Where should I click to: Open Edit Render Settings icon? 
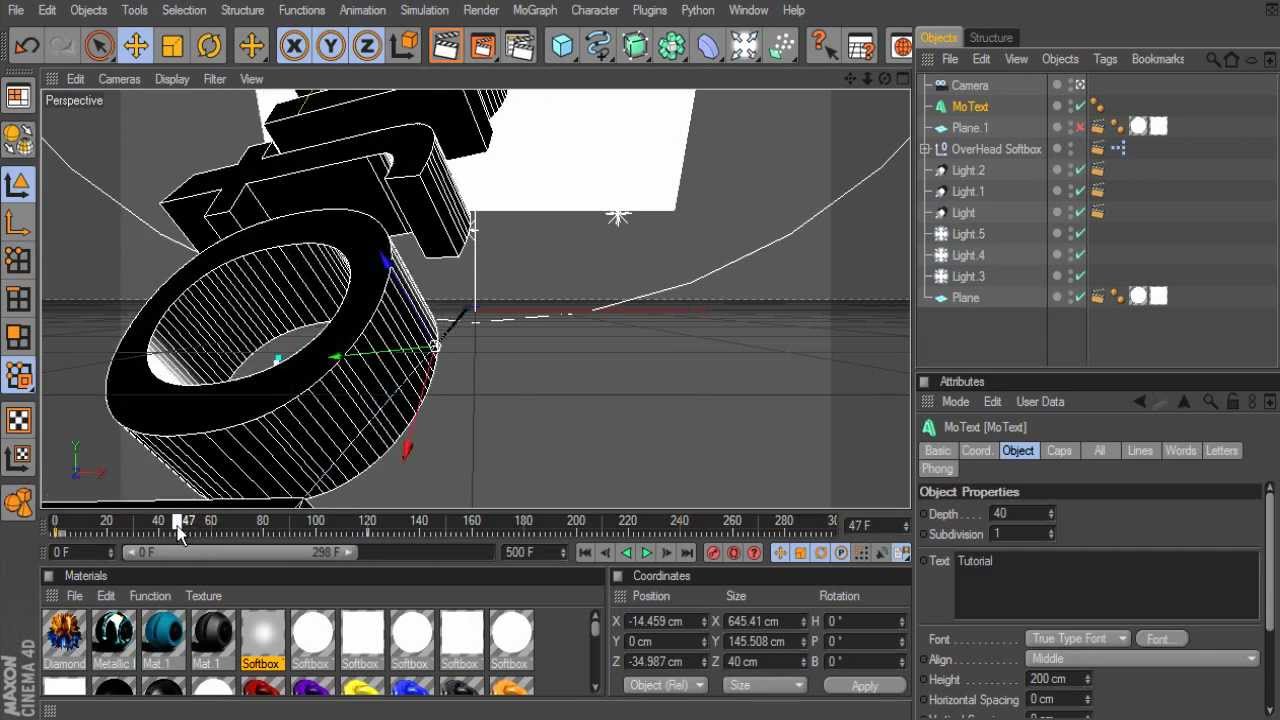tap(520, 46)
